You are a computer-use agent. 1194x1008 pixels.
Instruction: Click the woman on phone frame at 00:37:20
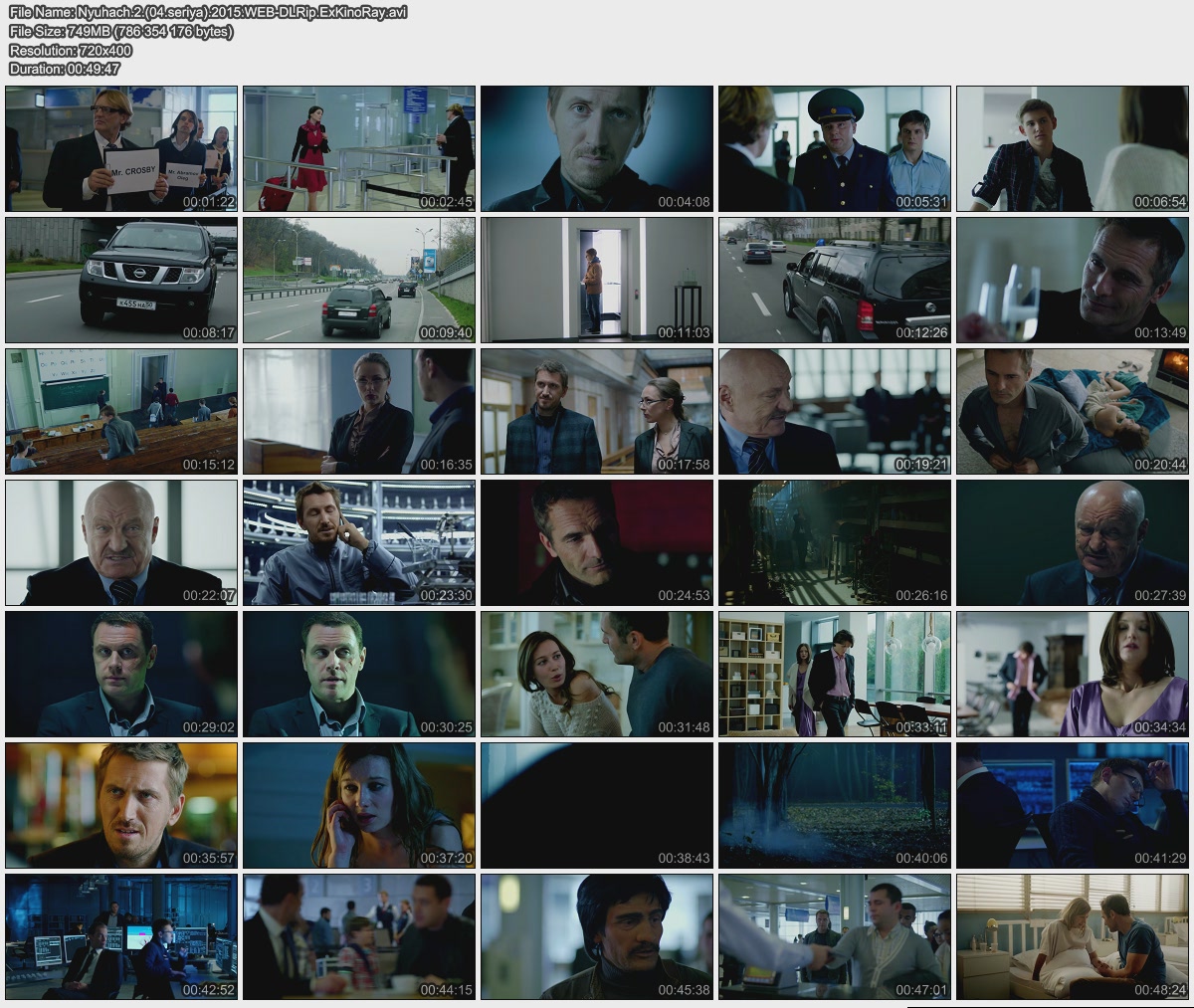coord(359,805)
